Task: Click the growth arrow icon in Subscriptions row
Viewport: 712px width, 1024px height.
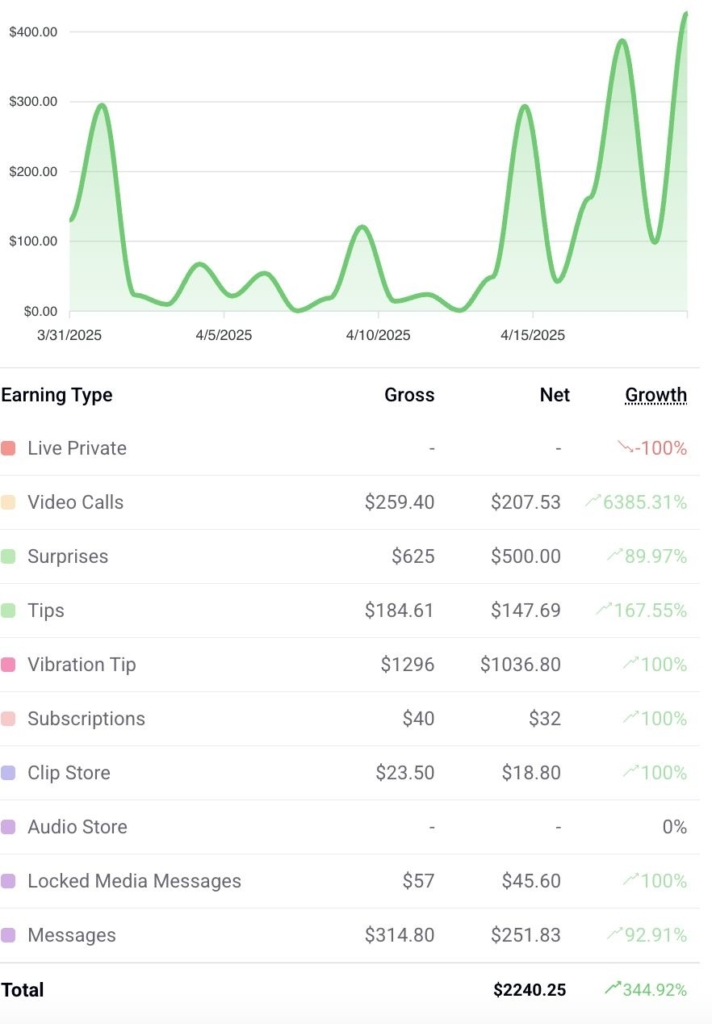Action: click(x=630, y=718)
